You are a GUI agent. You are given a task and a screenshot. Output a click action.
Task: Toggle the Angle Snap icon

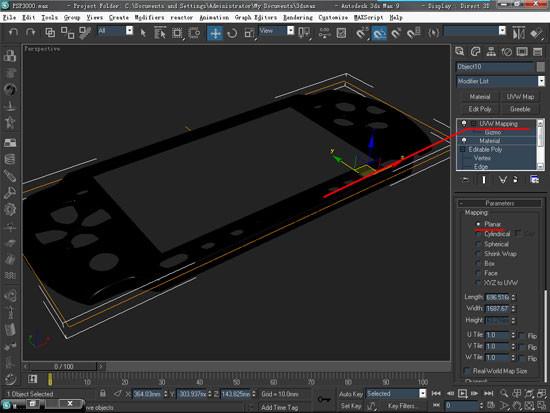point(379,33)
